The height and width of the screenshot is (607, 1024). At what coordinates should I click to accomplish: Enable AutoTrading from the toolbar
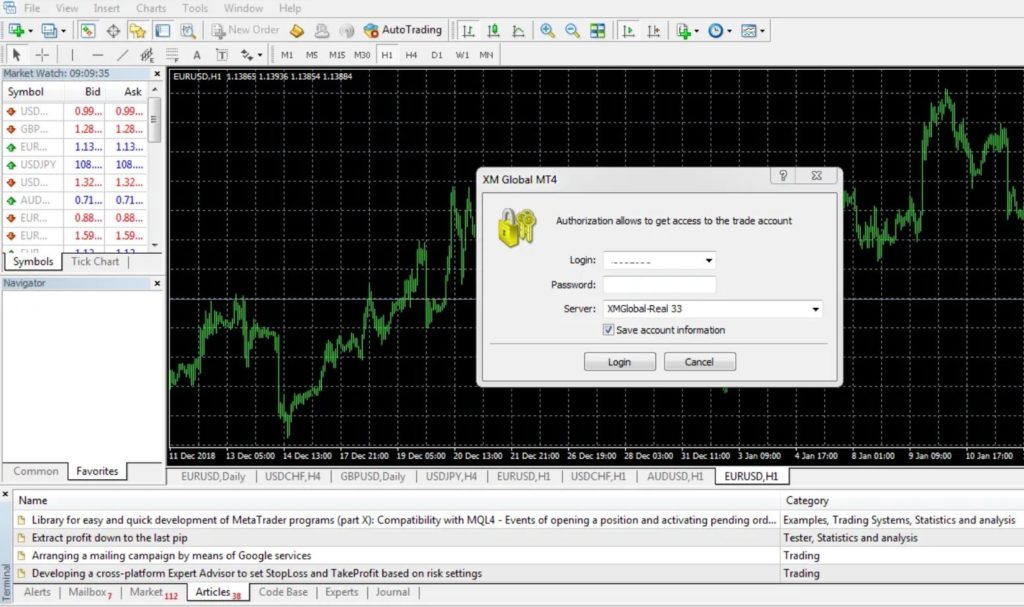(403, 30)
